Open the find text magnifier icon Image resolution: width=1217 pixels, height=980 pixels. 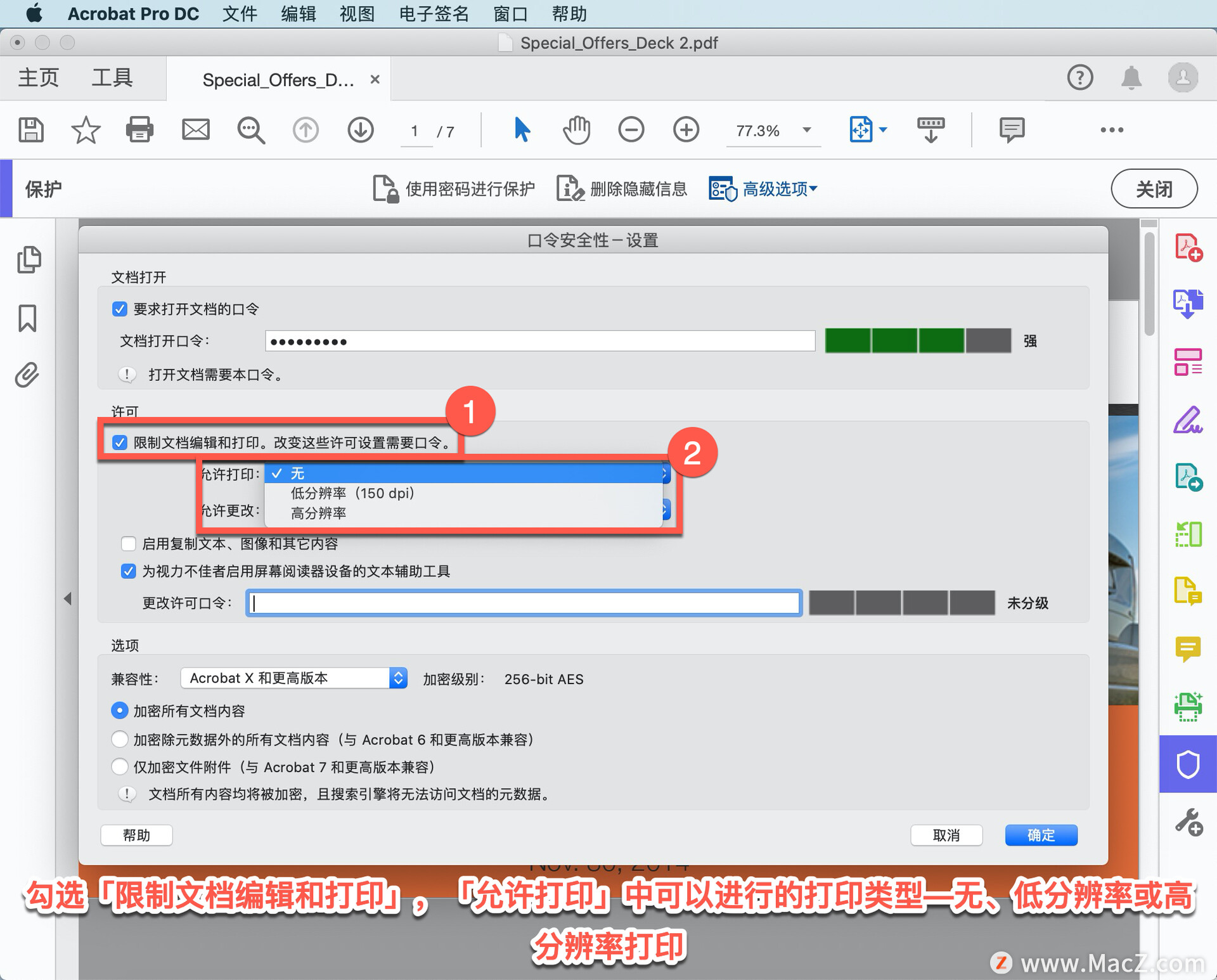(251, 131)
